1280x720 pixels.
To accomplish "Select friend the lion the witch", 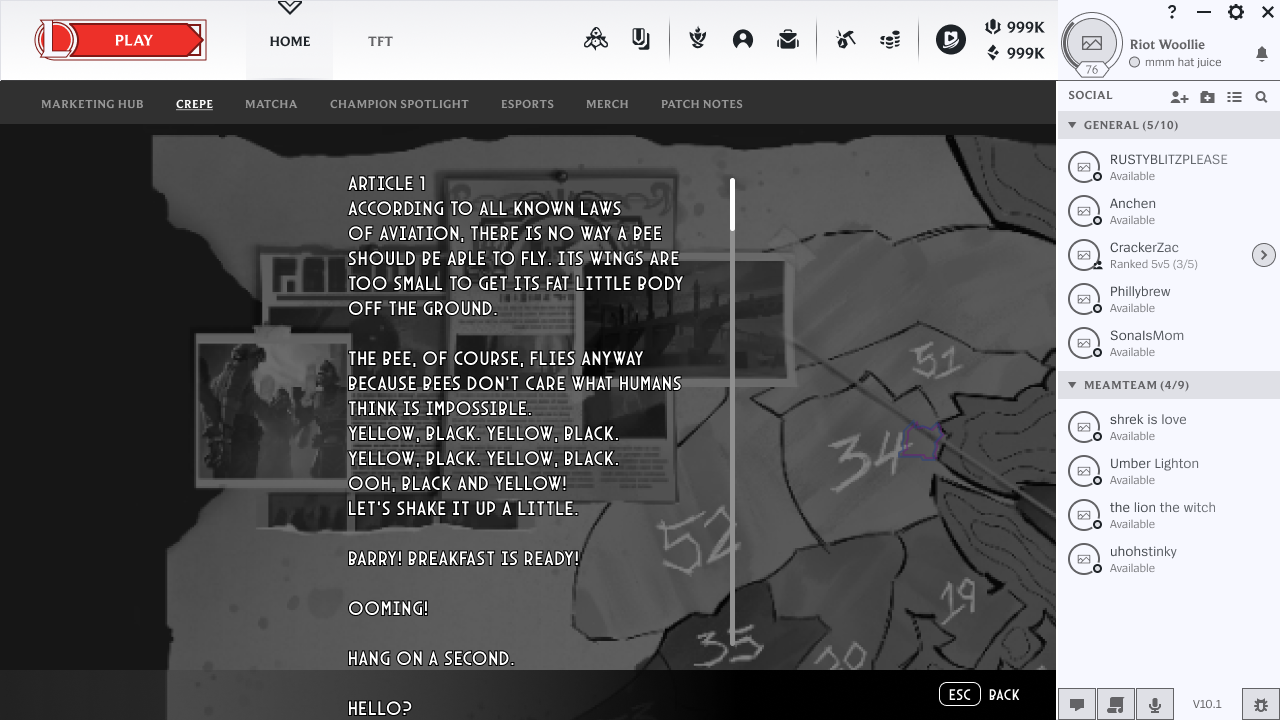I will point(1168,515).
